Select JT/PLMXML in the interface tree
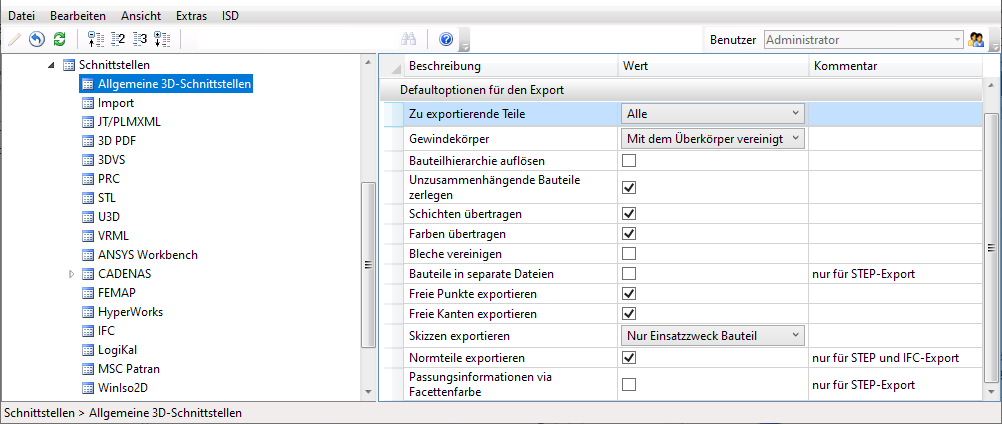 point(129,122)
